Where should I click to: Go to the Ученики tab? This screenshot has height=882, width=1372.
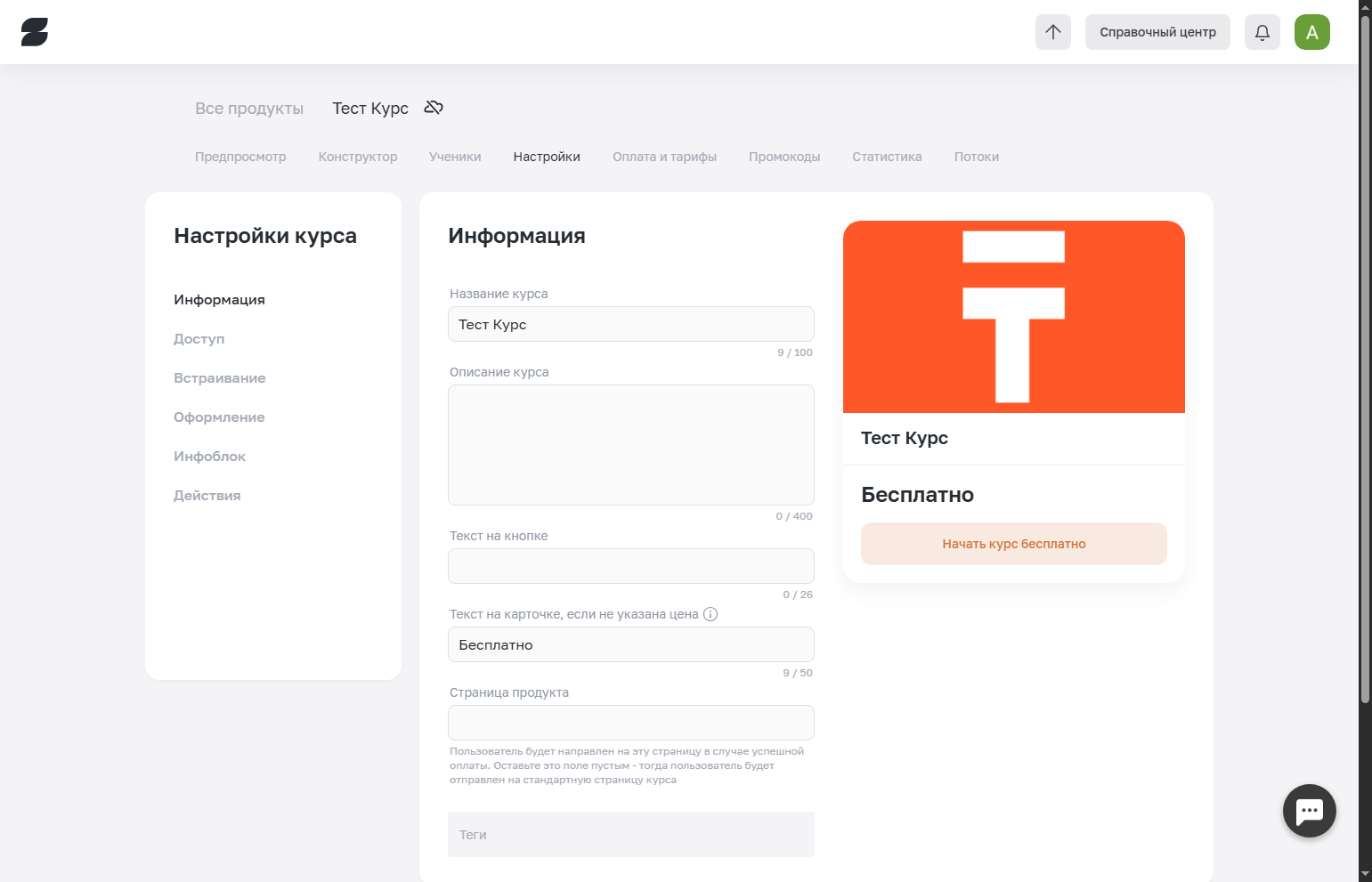(455, 157)
